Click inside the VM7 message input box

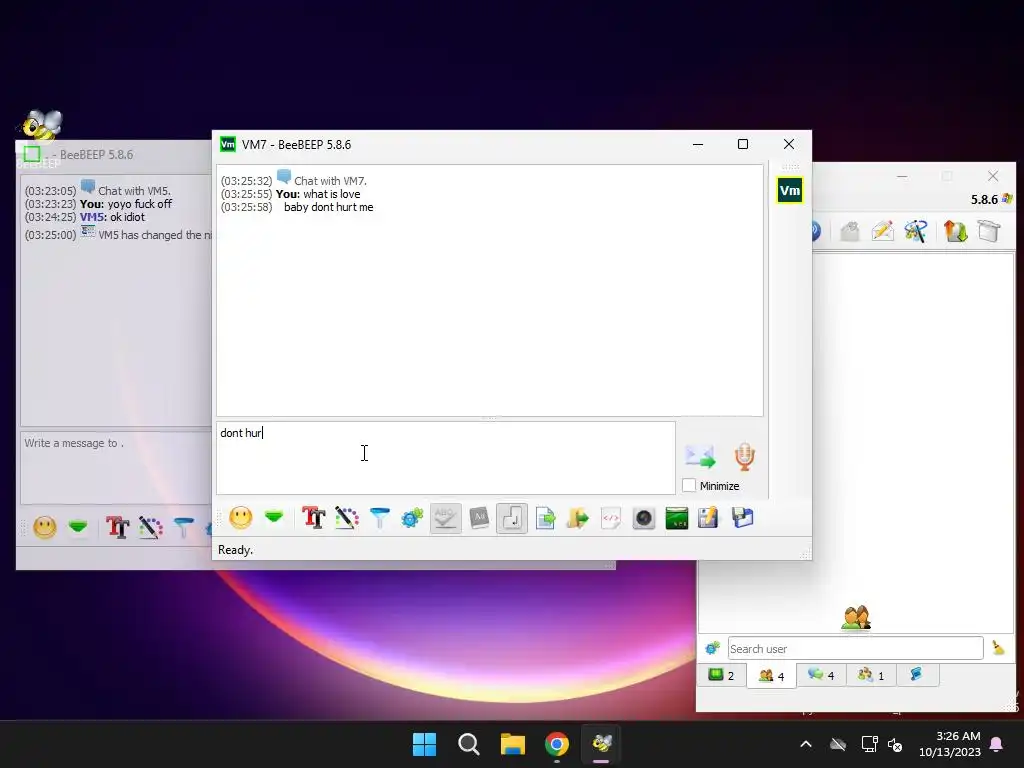(446, 458)
